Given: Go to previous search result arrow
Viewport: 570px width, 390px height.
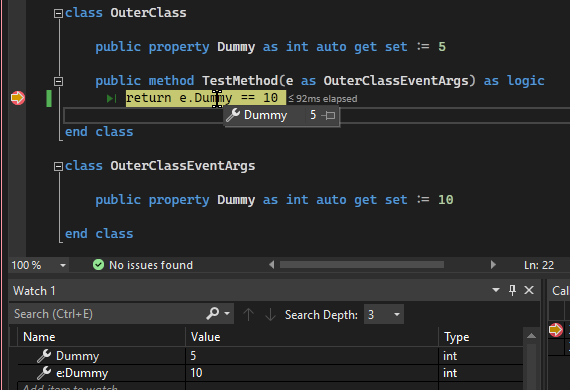Looking at the screenshot, I should [x=248, y=314].
